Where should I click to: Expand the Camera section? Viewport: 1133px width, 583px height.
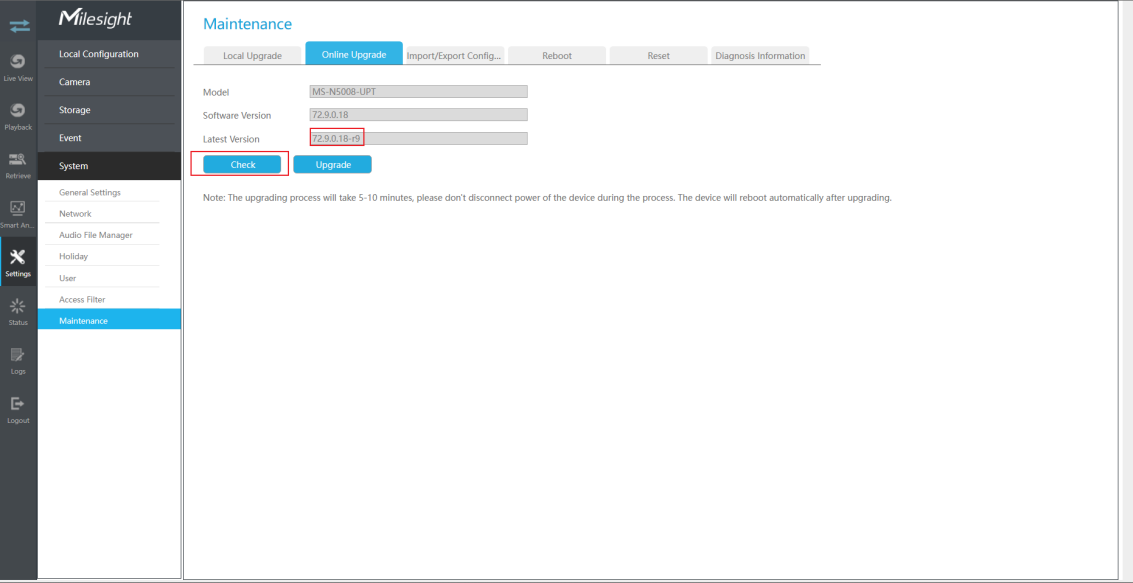[109, 82]
